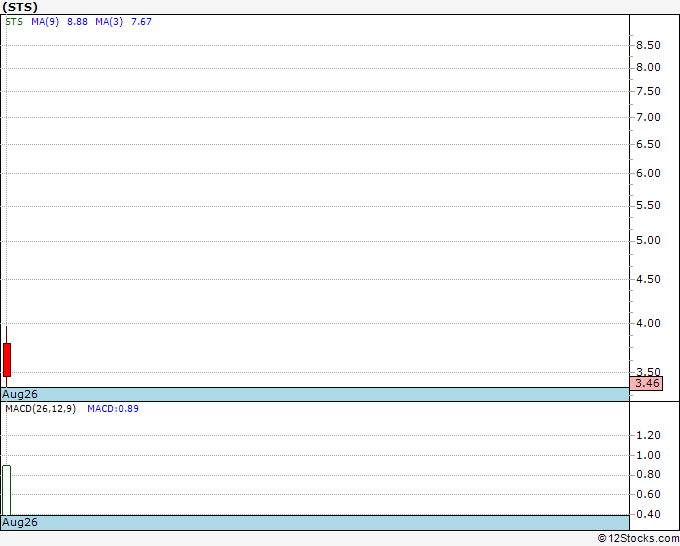Click the 8.50 price axis label

[648, 45]
